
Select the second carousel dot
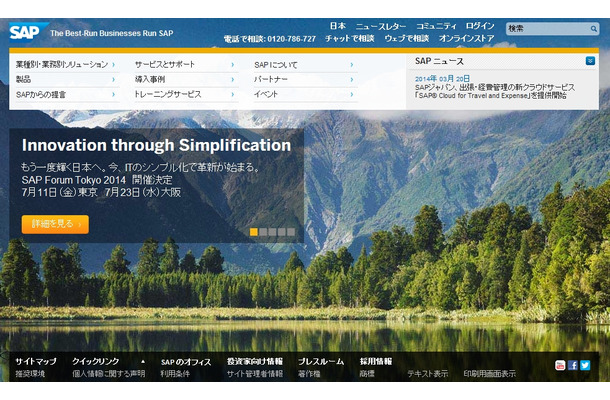(x=263, y=232)
